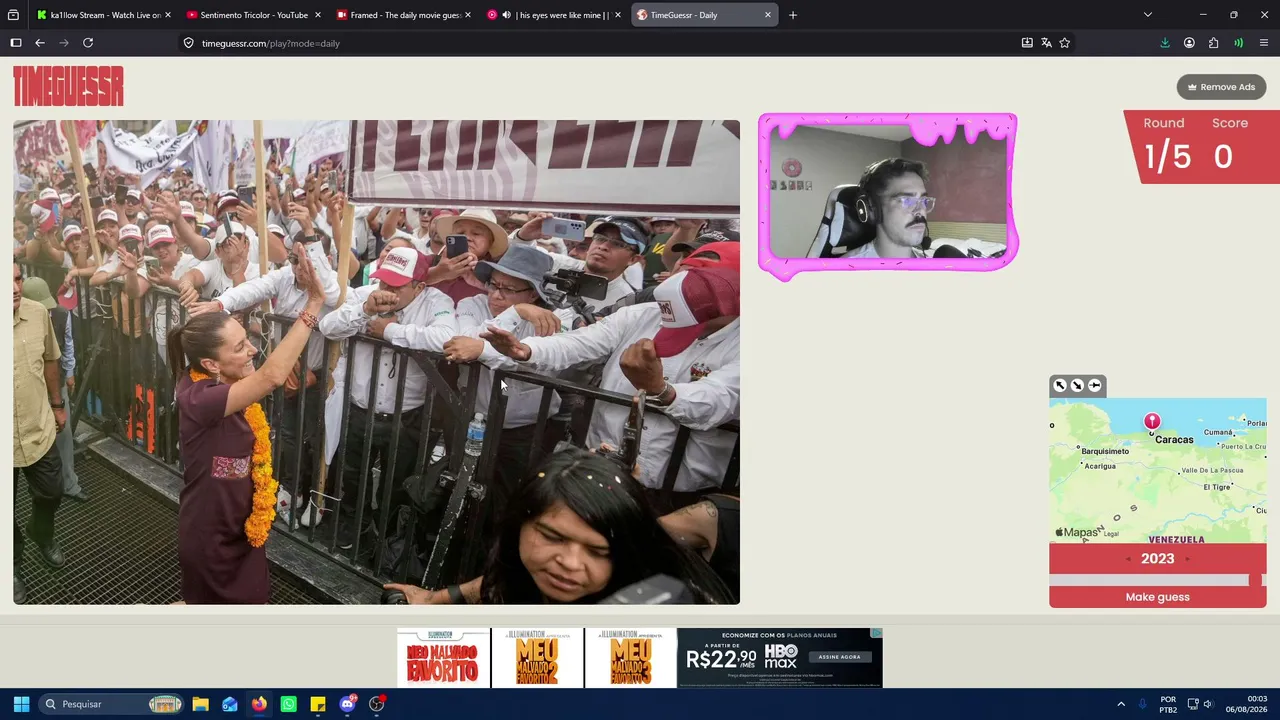The width and height of the screenshot is (1280, 720).
Task: Decrease the year with the left arrow
Action: (1128, 559)
